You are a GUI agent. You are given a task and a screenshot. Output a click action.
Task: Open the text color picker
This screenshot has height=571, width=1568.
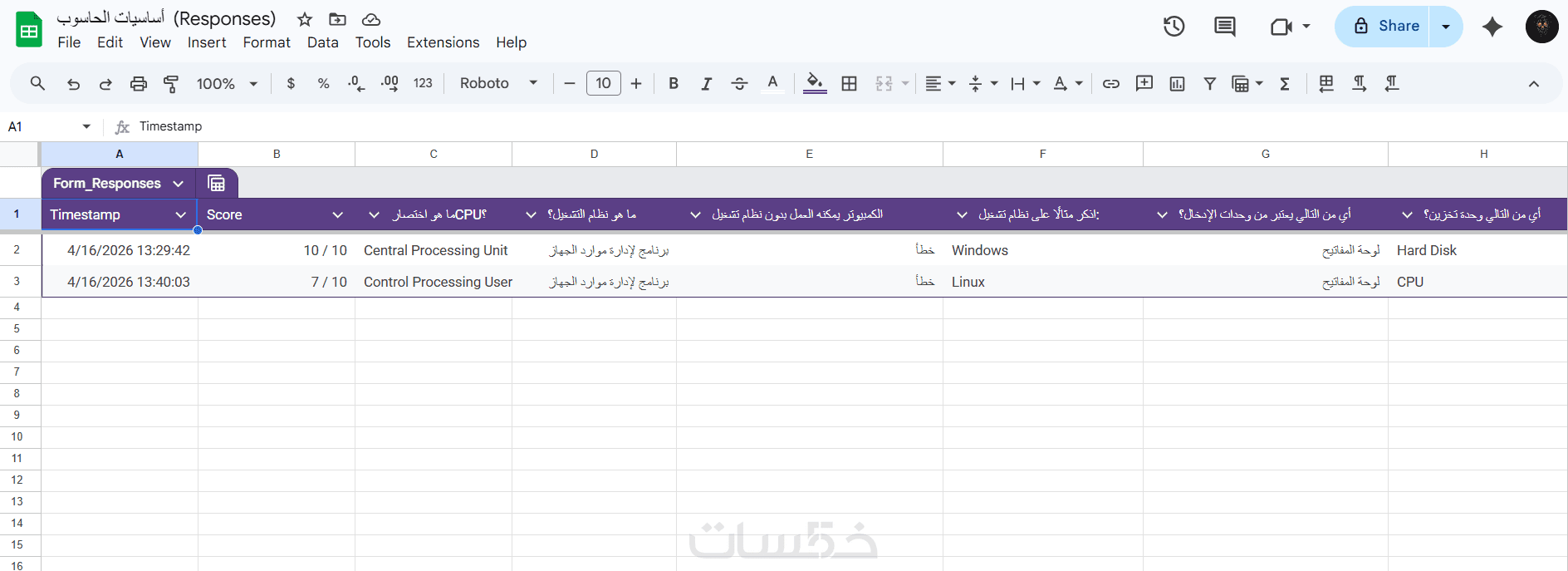point(772,83)
